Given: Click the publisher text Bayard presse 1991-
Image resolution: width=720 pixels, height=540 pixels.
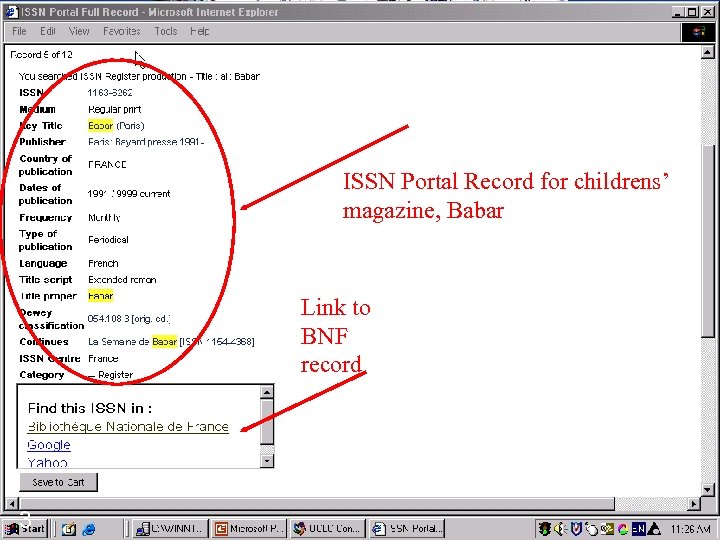Looking at the screenshot, I should (159, 142).
